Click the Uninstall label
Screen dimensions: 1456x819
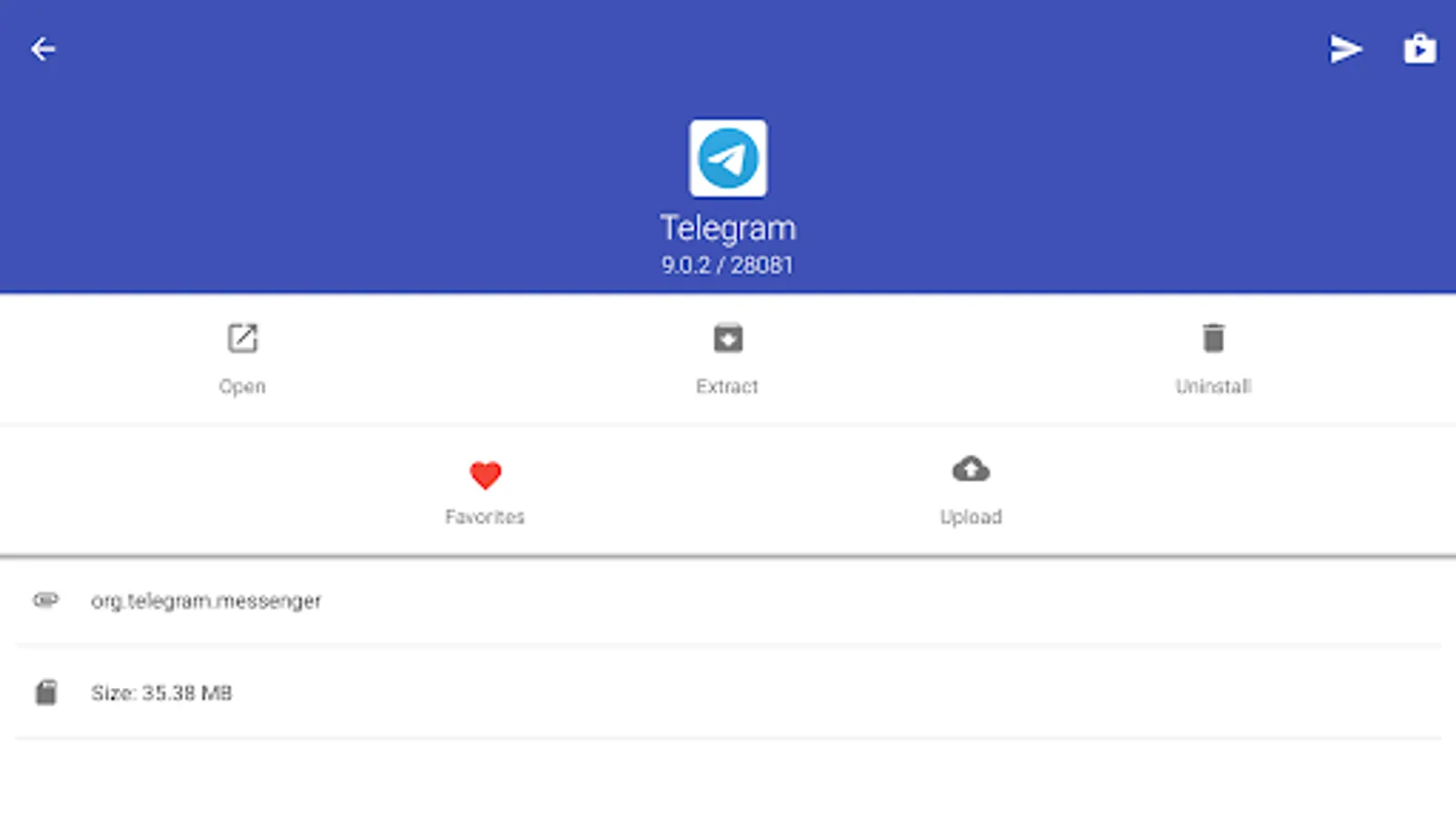1213,387
